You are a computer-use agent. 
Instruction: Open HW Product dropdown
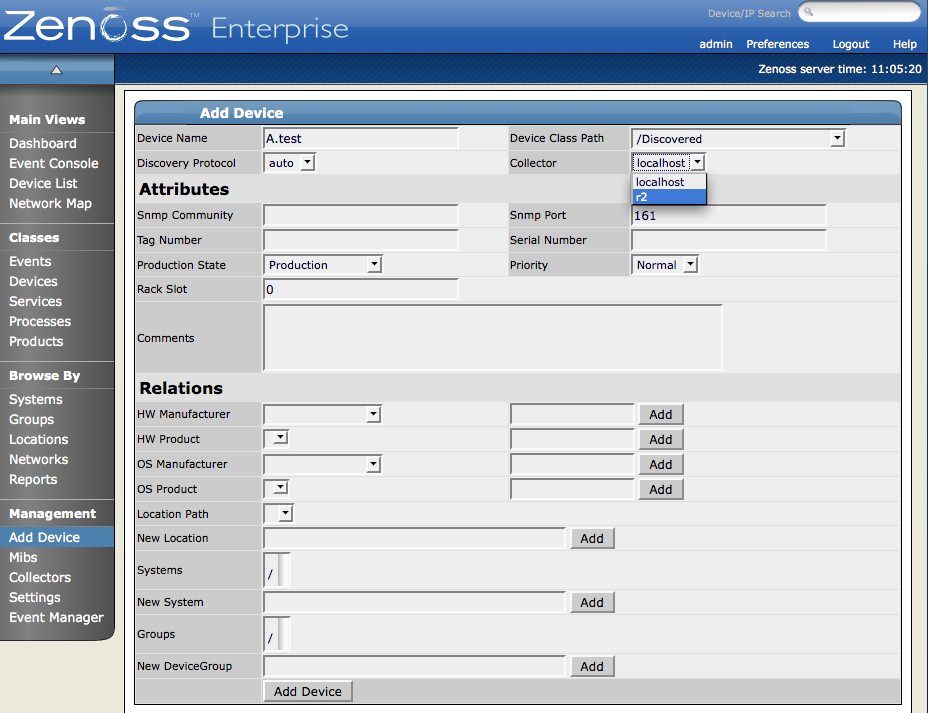pyautogui.click(x=276, y=438)
